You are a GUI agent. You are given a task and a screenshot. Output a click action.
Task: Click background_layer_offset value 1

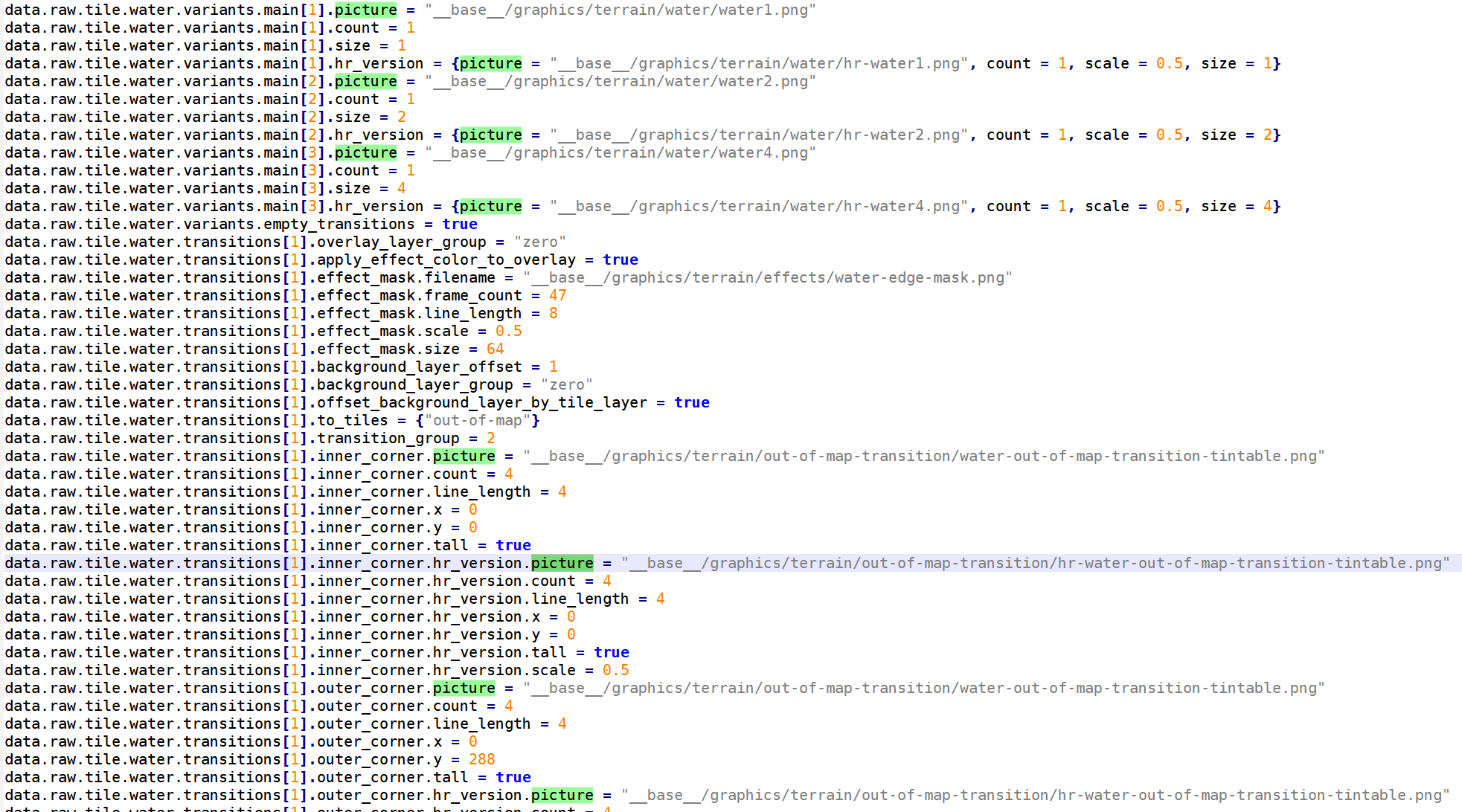(553, 367)
